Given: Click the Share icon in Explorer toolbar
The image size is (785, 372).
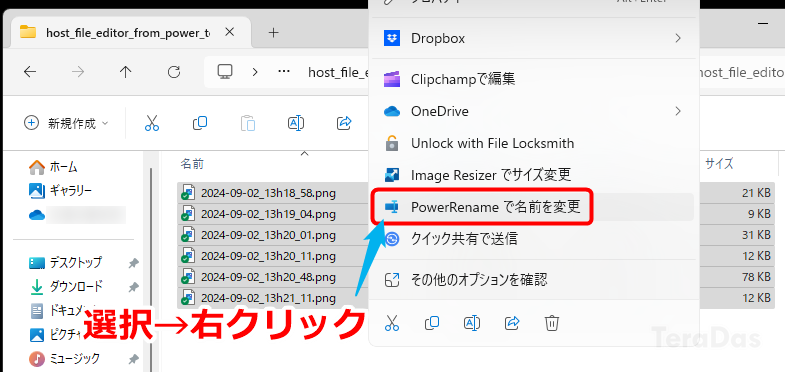Looking at the screenshot, I should pyautogui.click(x=344, y=123).
